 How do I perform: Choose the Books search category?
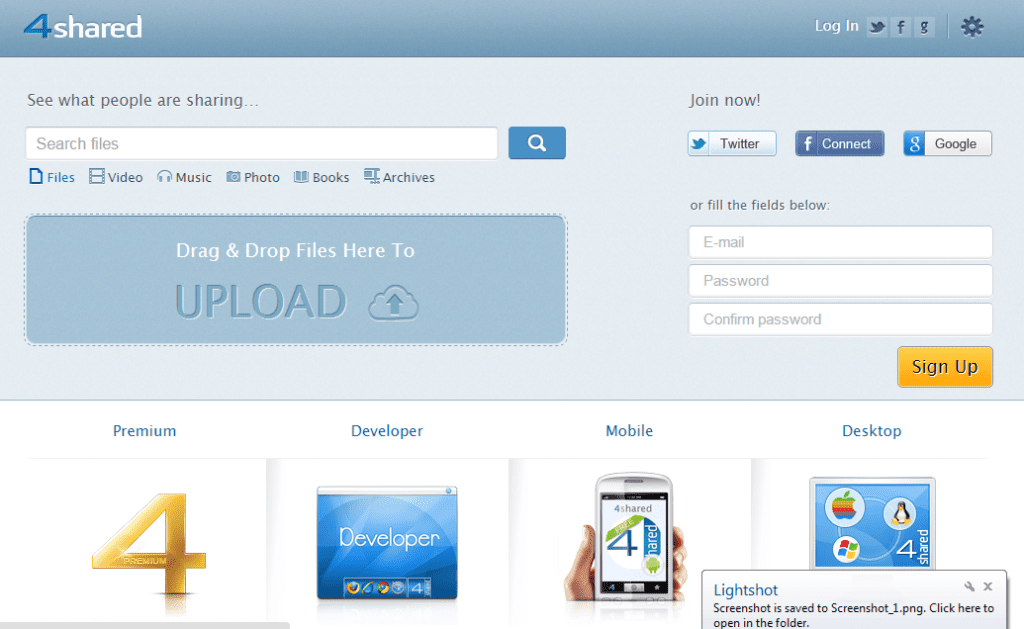point(321,177)
